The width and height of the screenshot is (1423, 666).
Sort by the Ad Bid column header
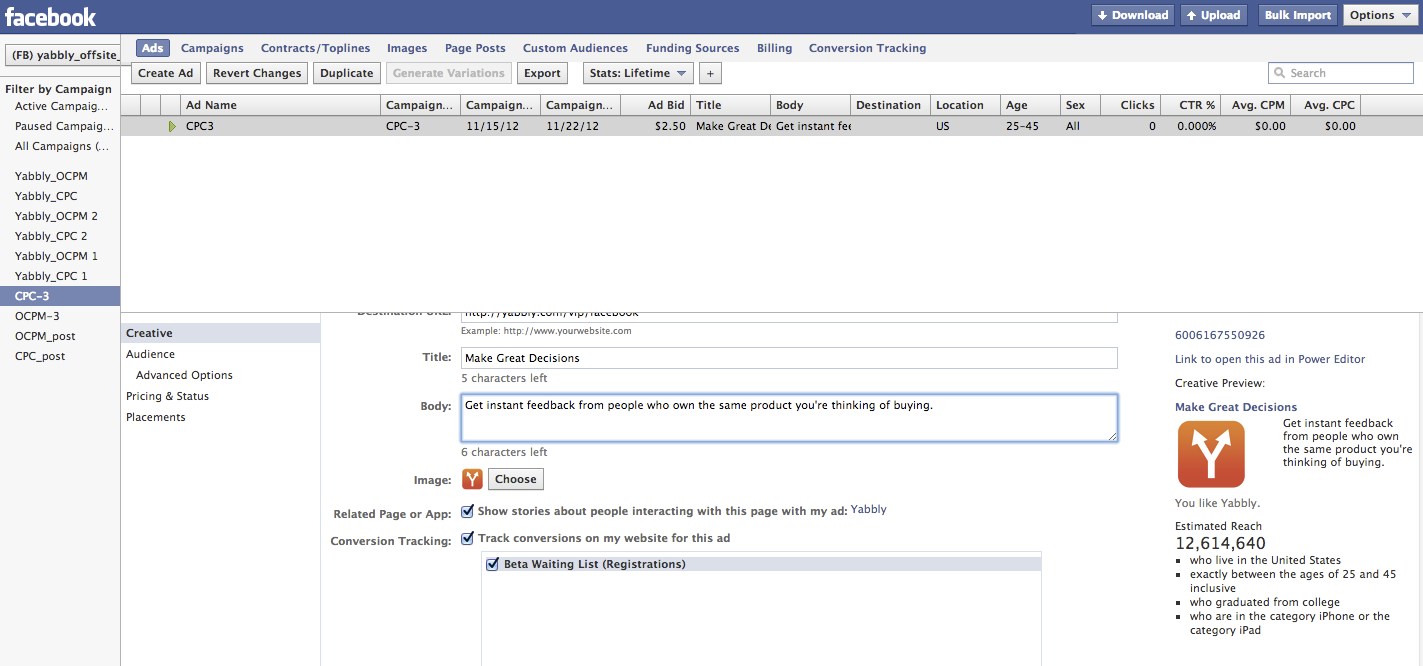tap(655, 105)
